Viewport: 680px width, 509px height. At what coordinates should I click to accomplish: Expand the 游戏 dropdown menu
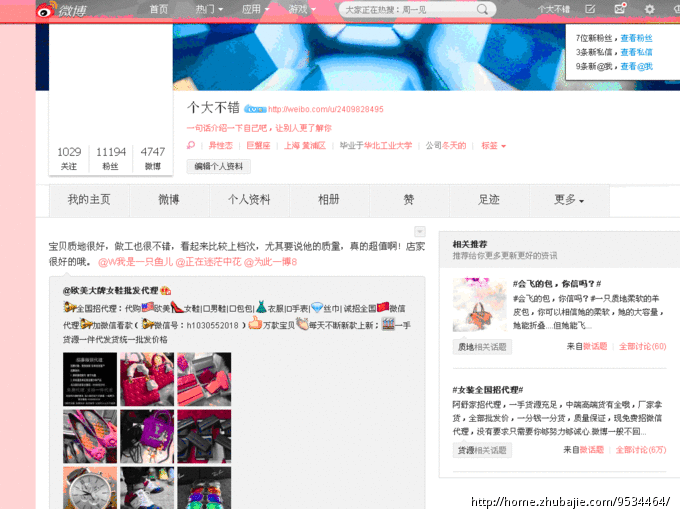click(302, 9)
